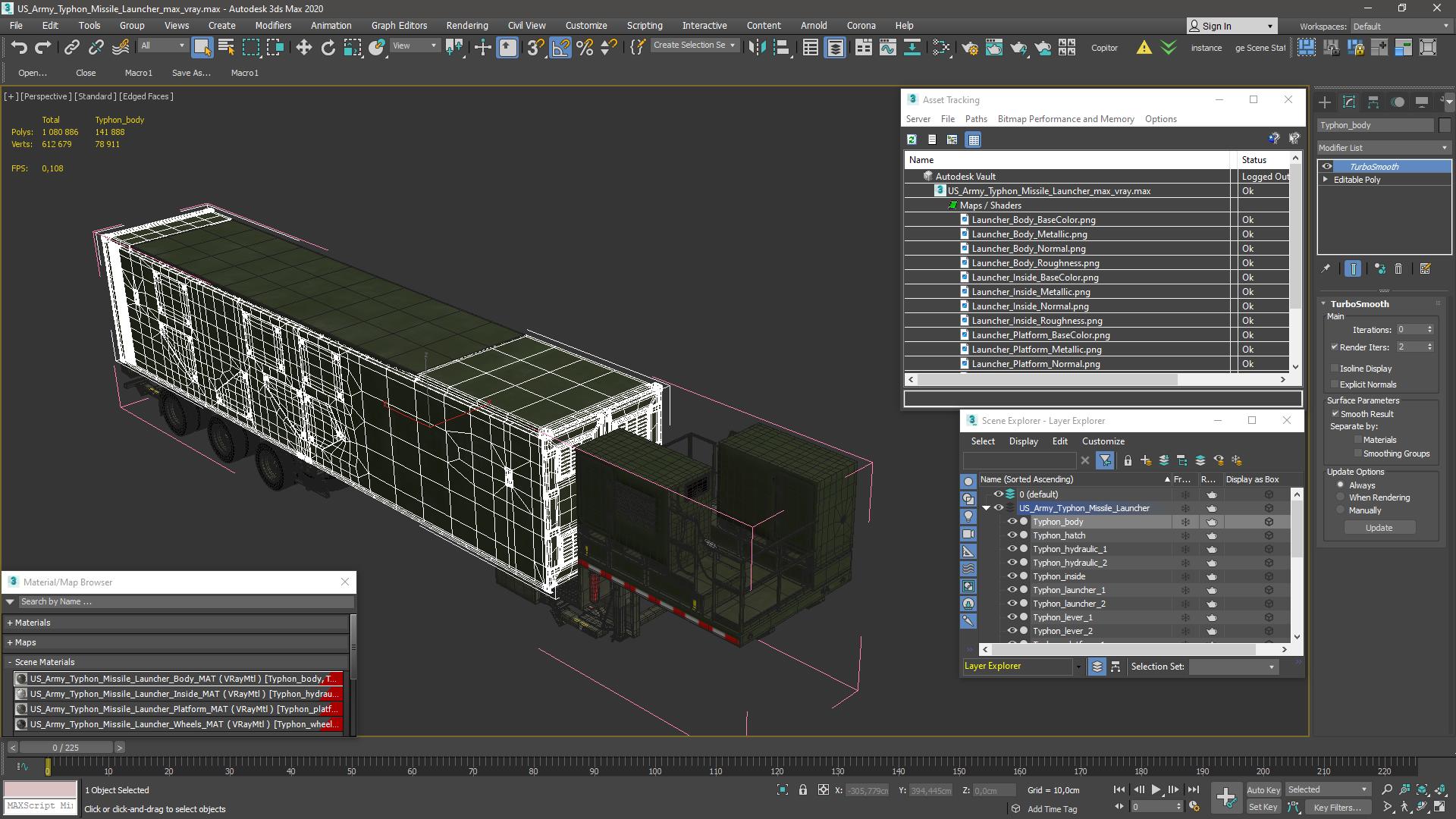Open the Rendering menu
1456x819 pixels.
[x=466, y=25]
